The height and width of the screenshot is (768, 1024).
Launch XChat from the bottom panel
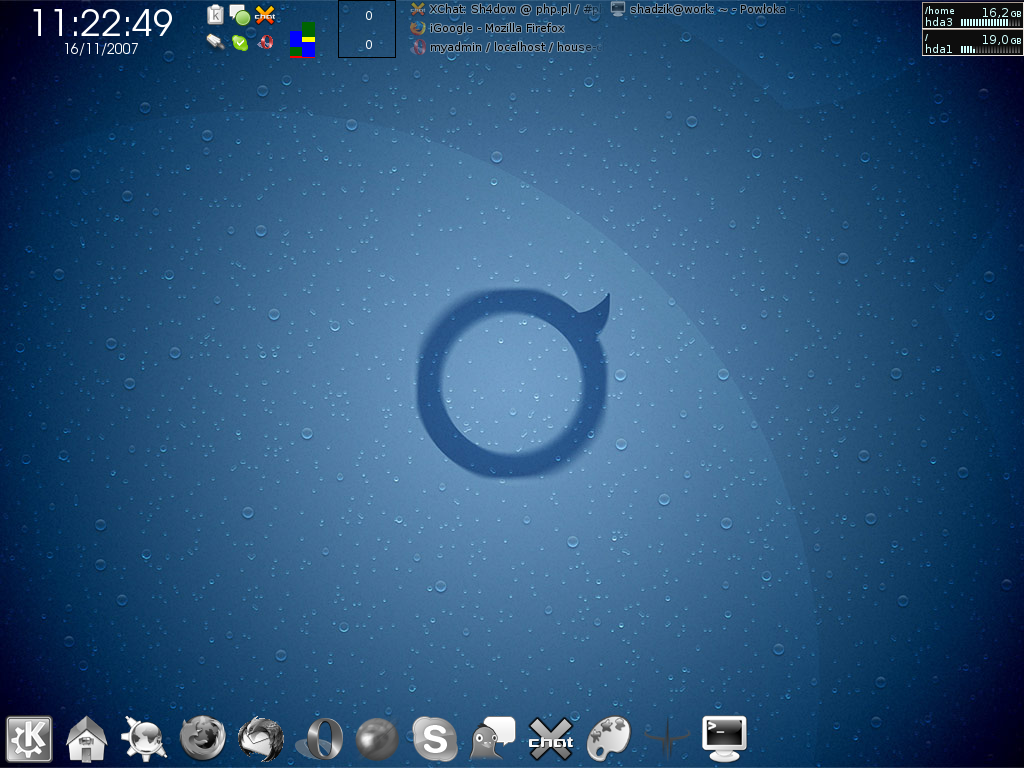pos(551,739)
